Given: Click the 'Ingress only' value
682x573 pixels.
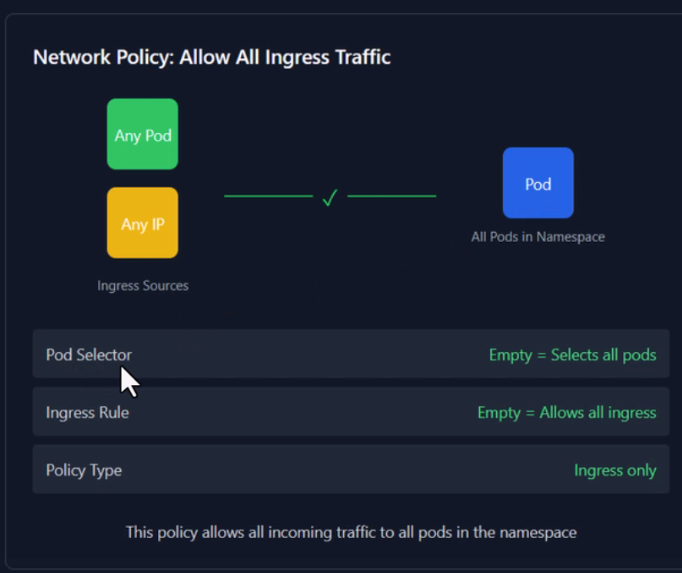Looking at the screenshot, I should tap(615, 470).
